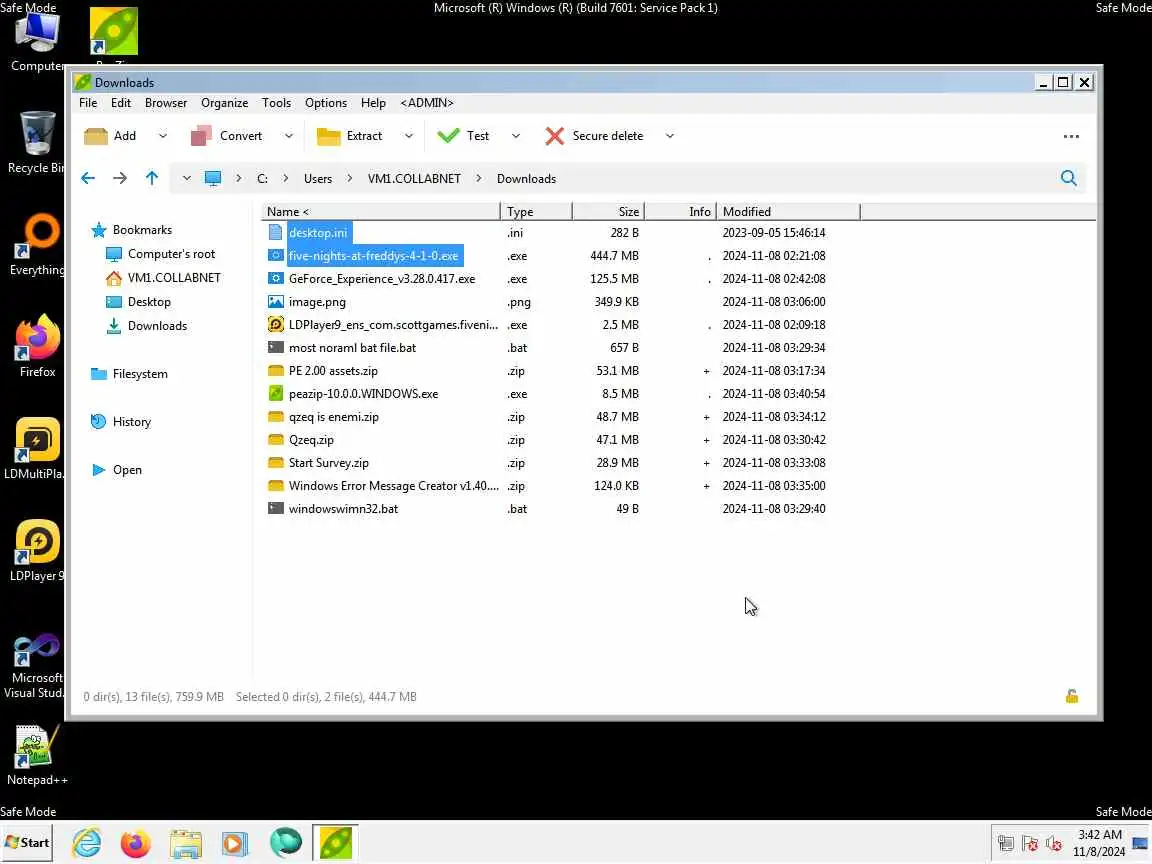Expand the Test dropdown arrow
Viewport: 1152px width, 864px height.
coord(516,136)
